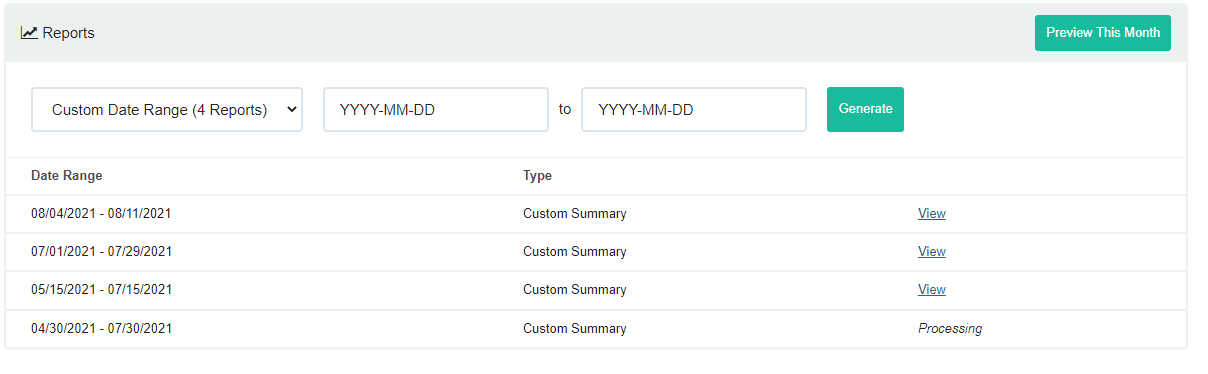Viewport: 1208px width, 374px height.
Task: Click the Reports chart icon
Action: point(29,33)
